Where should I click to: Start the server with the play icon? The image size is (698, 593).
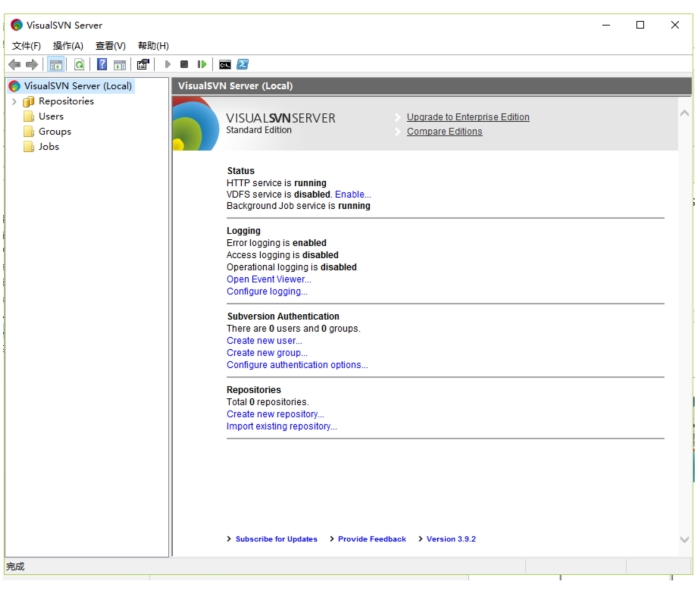(x=168, y=64)
